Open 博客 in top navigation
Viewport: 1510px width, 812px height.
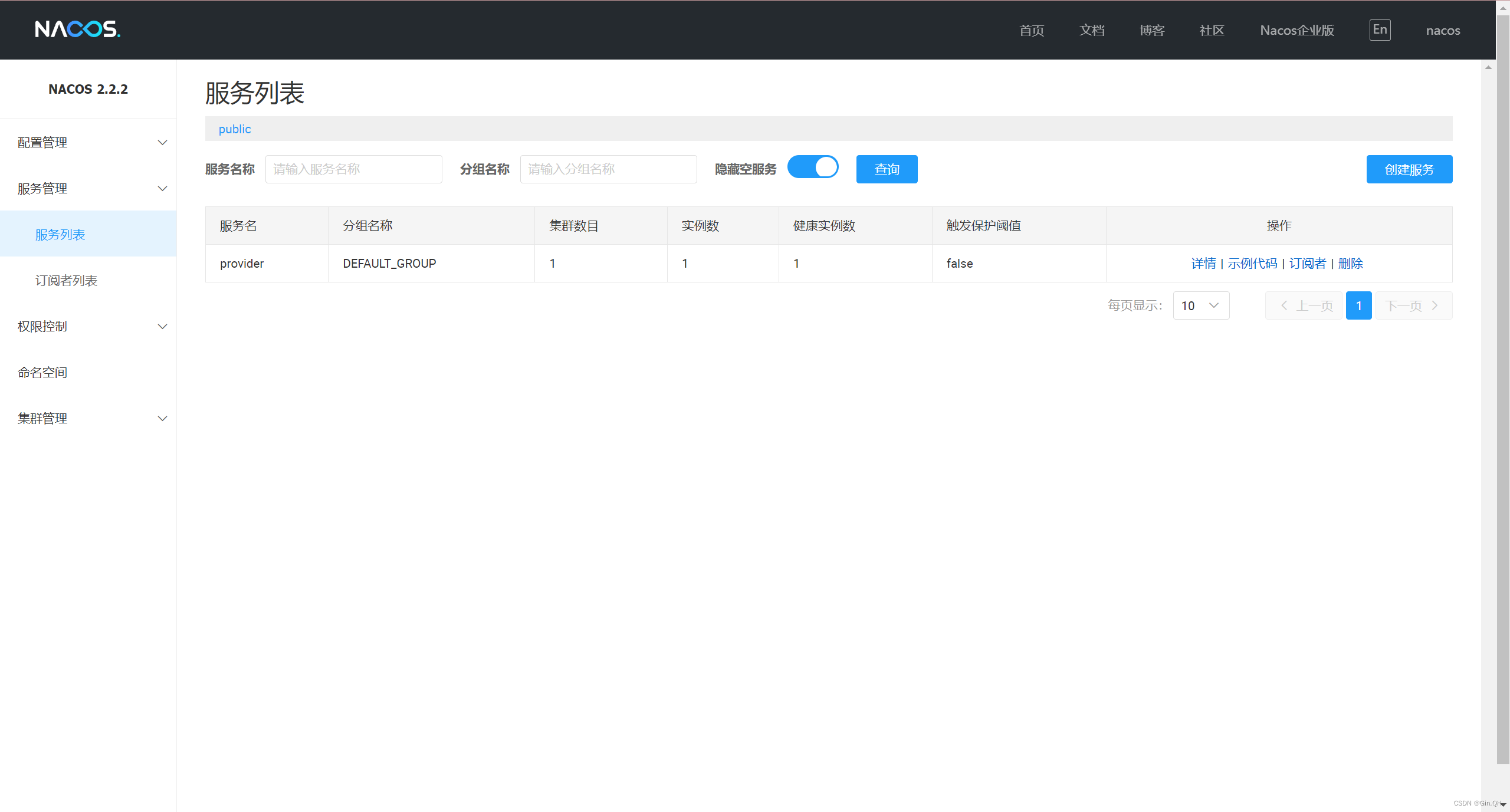[x=1152, y=31]
